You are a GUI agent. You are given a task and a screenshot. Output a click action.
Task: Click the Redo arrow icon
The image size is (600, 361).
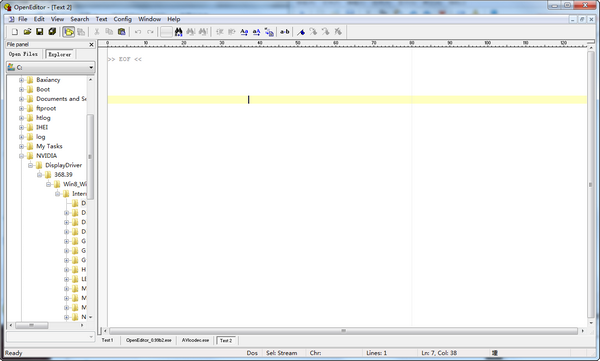point(150,32)
